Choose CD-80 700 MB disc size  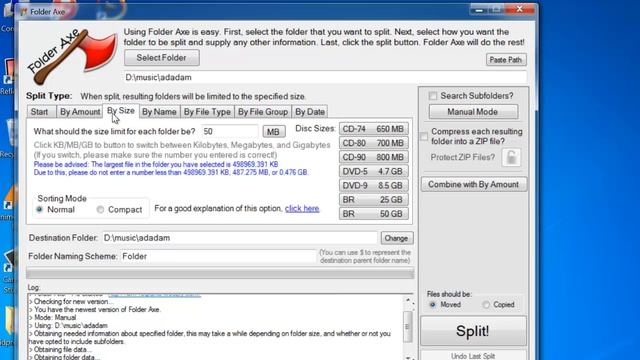click(373, 143)
